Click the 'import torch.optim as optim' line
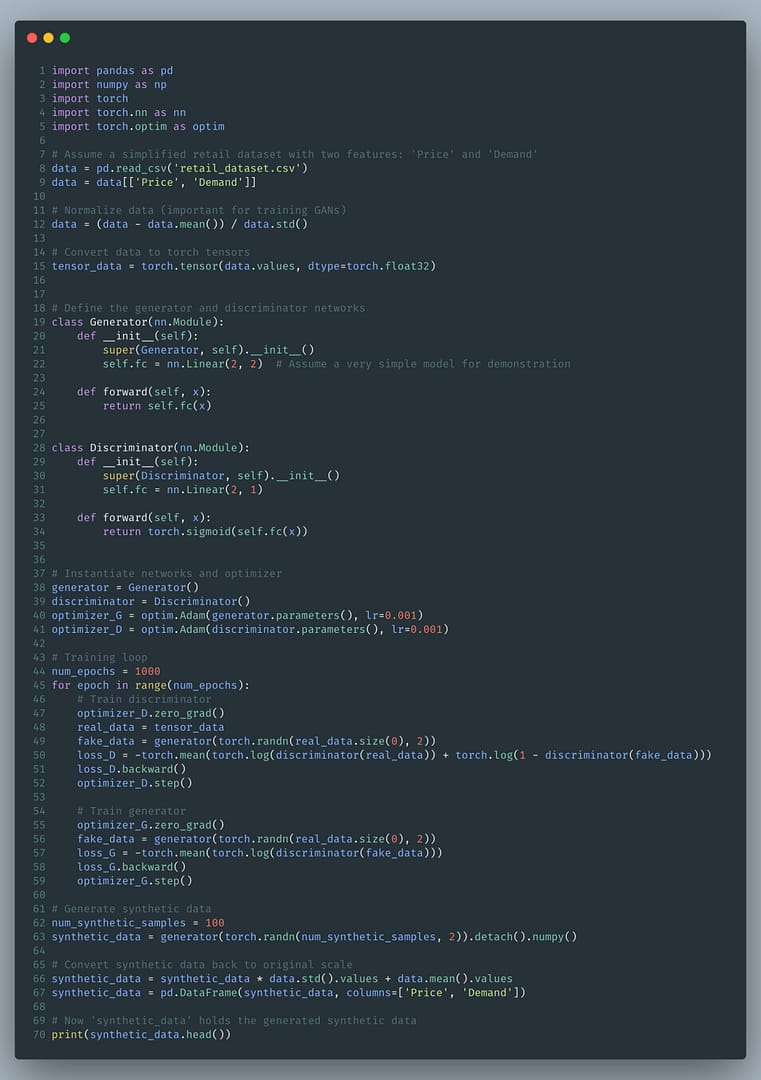 [x=138, y=127]
